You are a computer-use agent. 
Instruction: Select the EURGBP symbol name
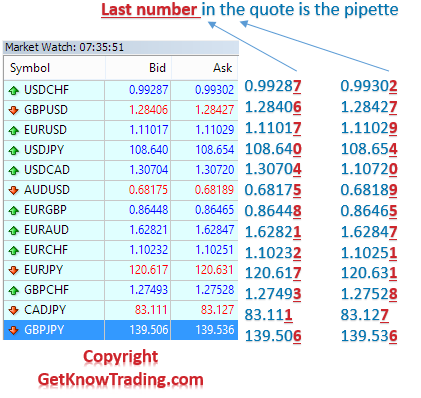pos(45,210)
